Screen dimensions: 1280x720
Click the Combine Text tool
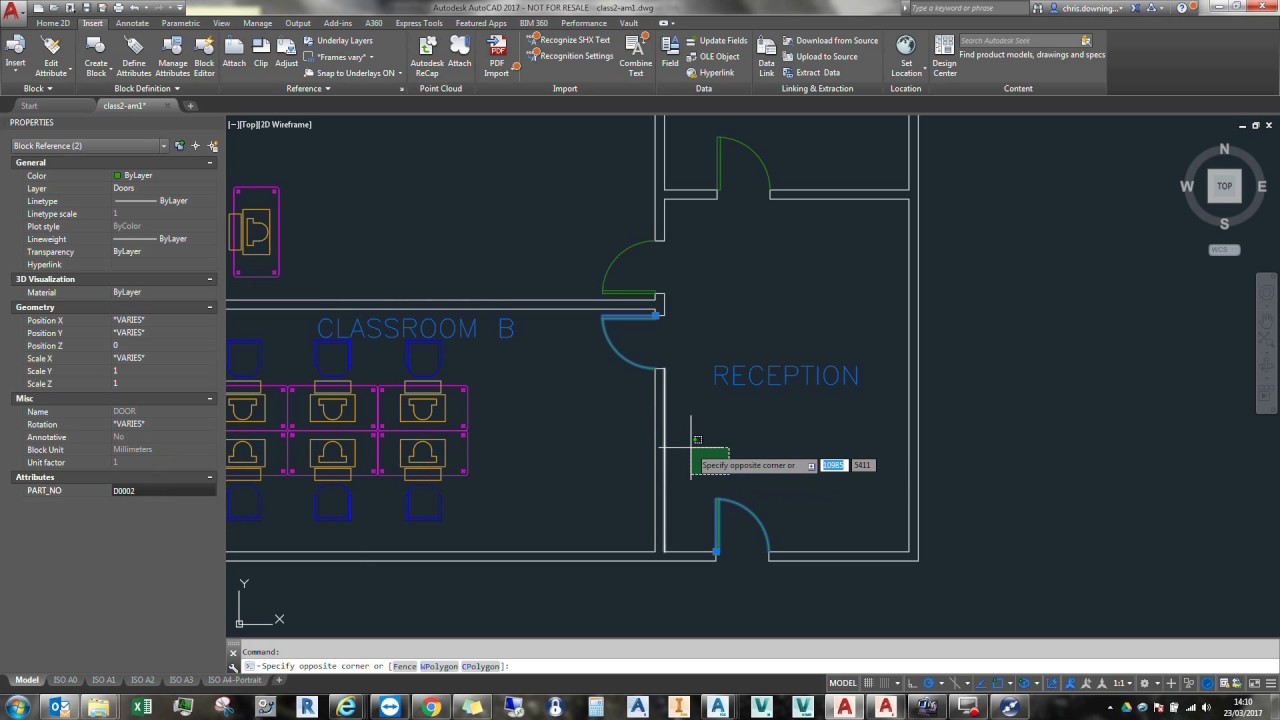(x=635, y=56)
